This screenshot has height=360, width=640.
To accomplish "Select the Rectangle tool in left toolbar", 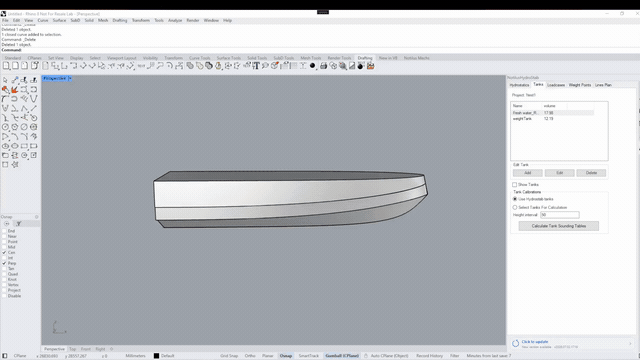I will (24, 146).
